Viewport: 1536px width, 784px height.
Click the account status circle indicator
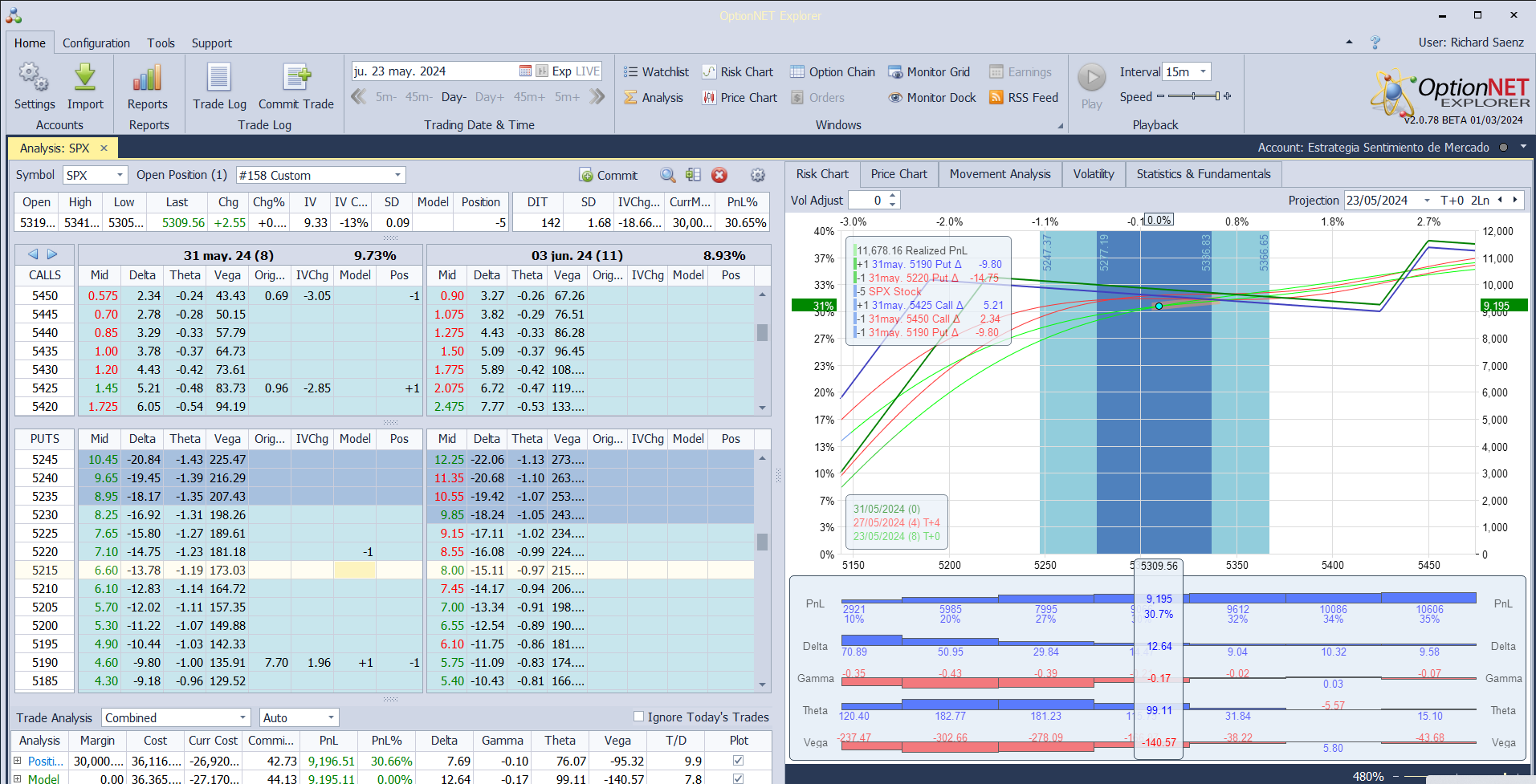pyautogui.click(x=1503, y=148)
